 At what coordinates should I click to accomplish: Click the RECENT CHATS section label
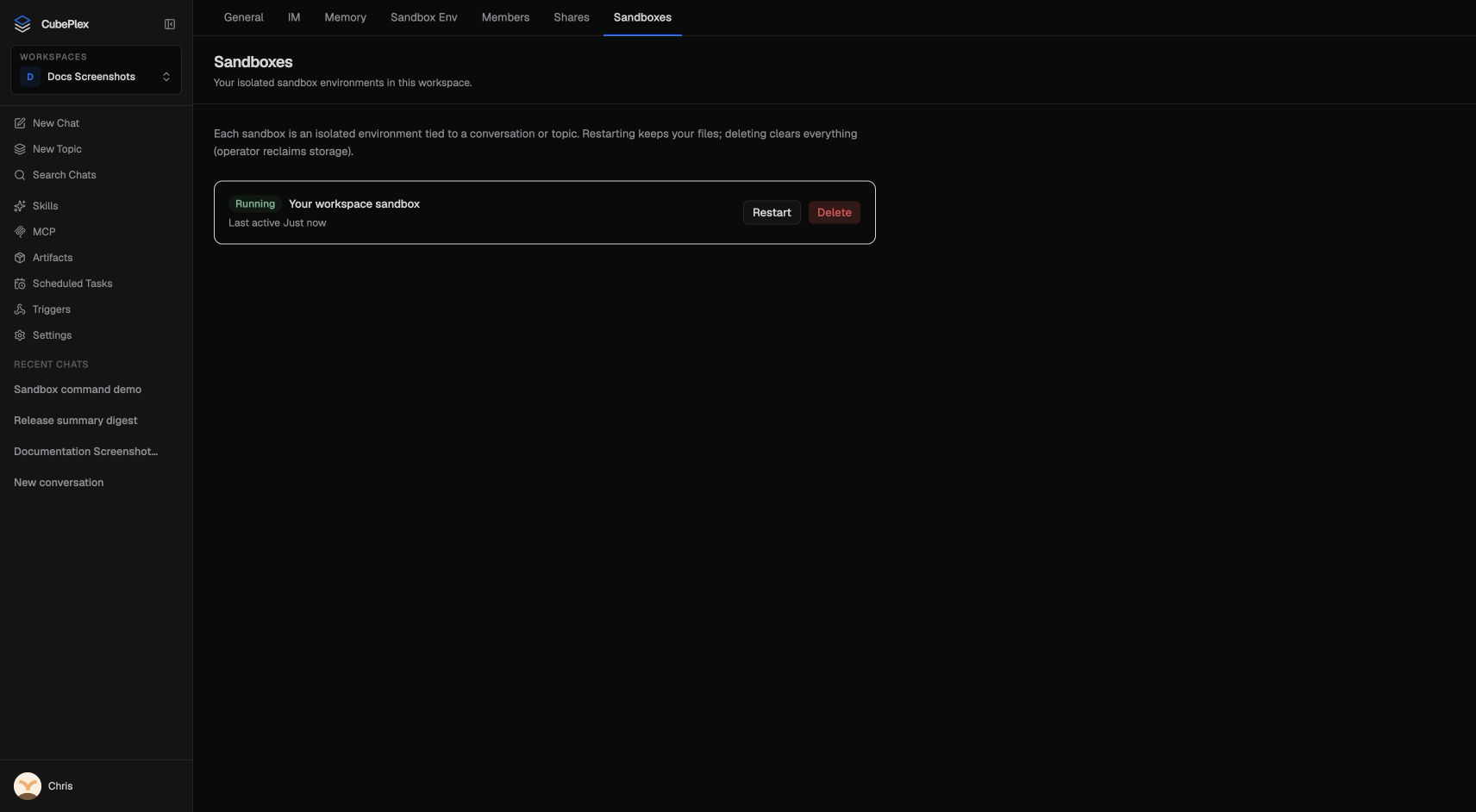click(x=51, y=365)
